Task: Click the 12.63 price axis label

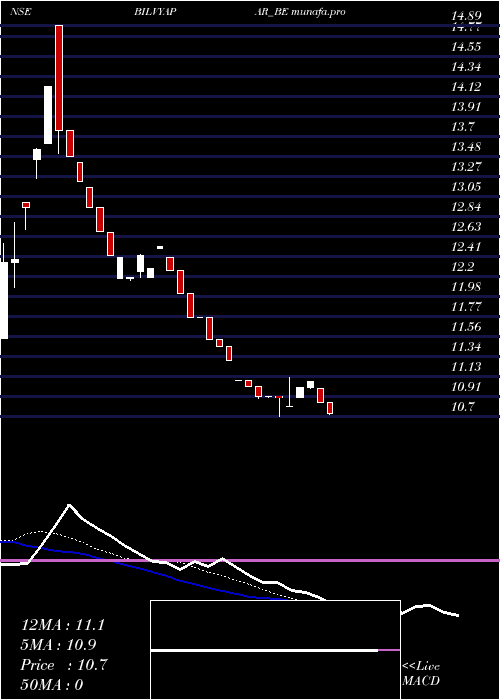Action: [x=466, y=226]
